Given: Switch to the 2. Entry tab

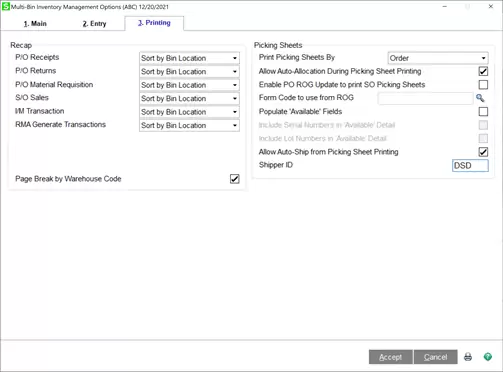Looking at the screenshot, I should [94, 24].
